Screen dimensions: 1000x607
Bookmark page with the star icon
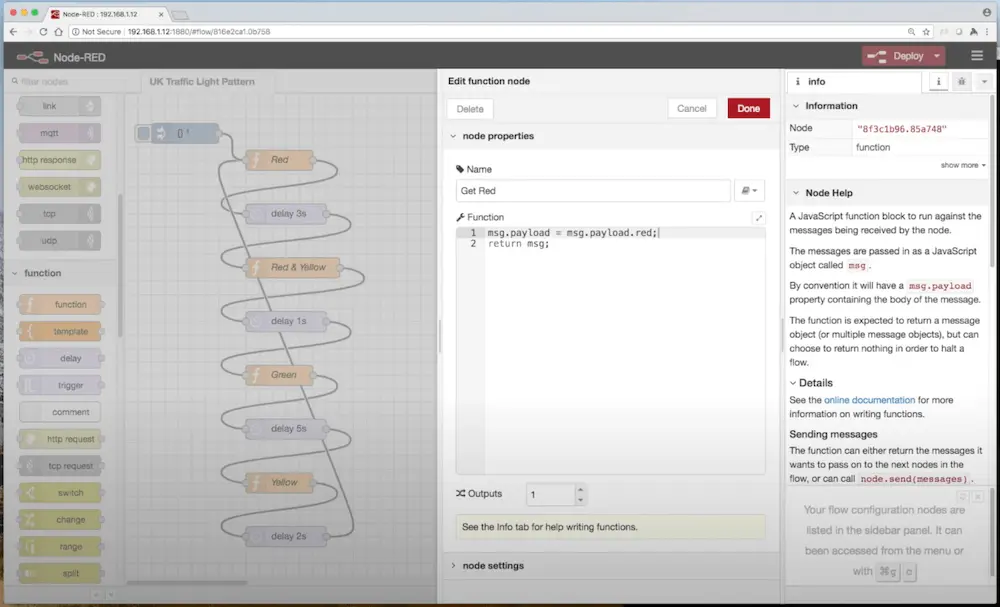tap(926, 32)
